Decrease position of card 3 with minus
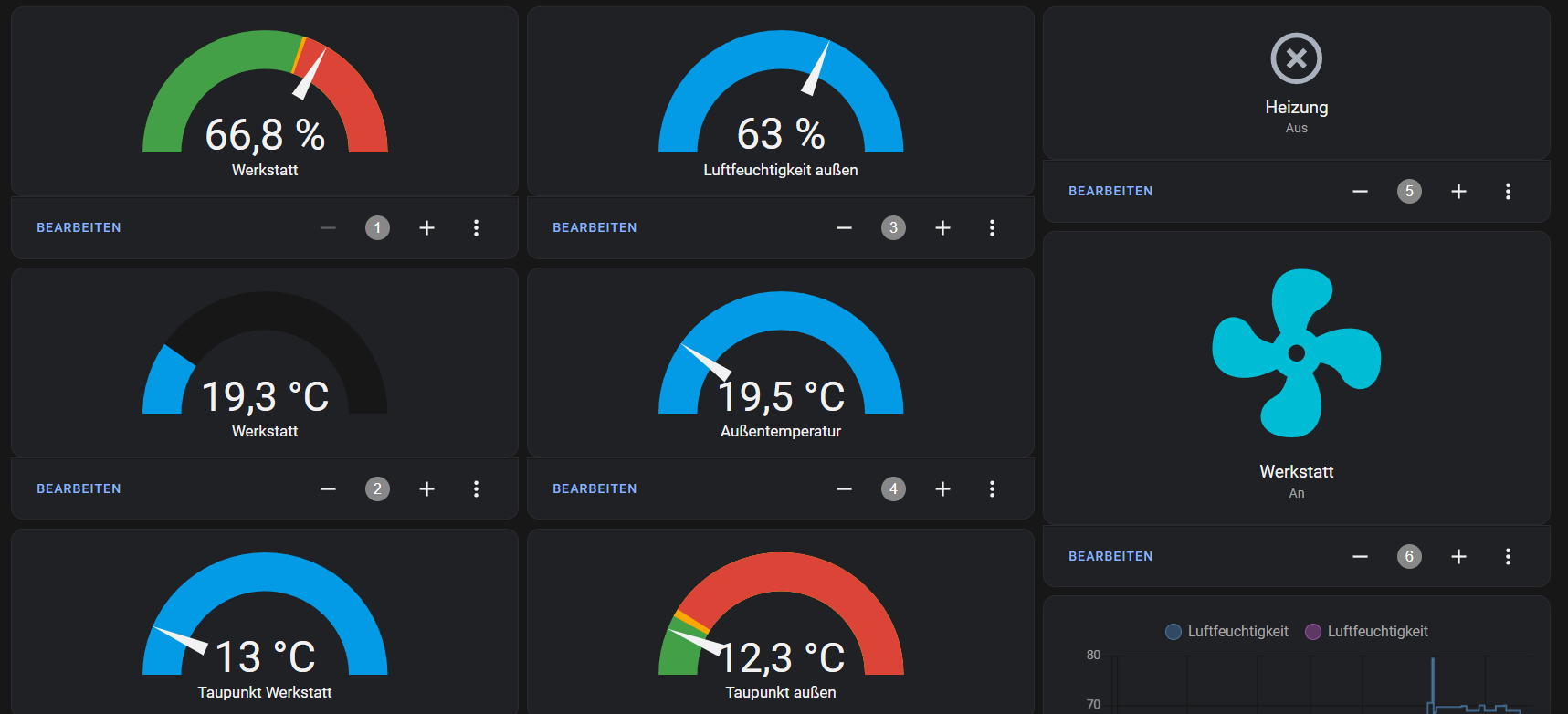The height and width of the screenshot is (714, 1568). (845, 227)
